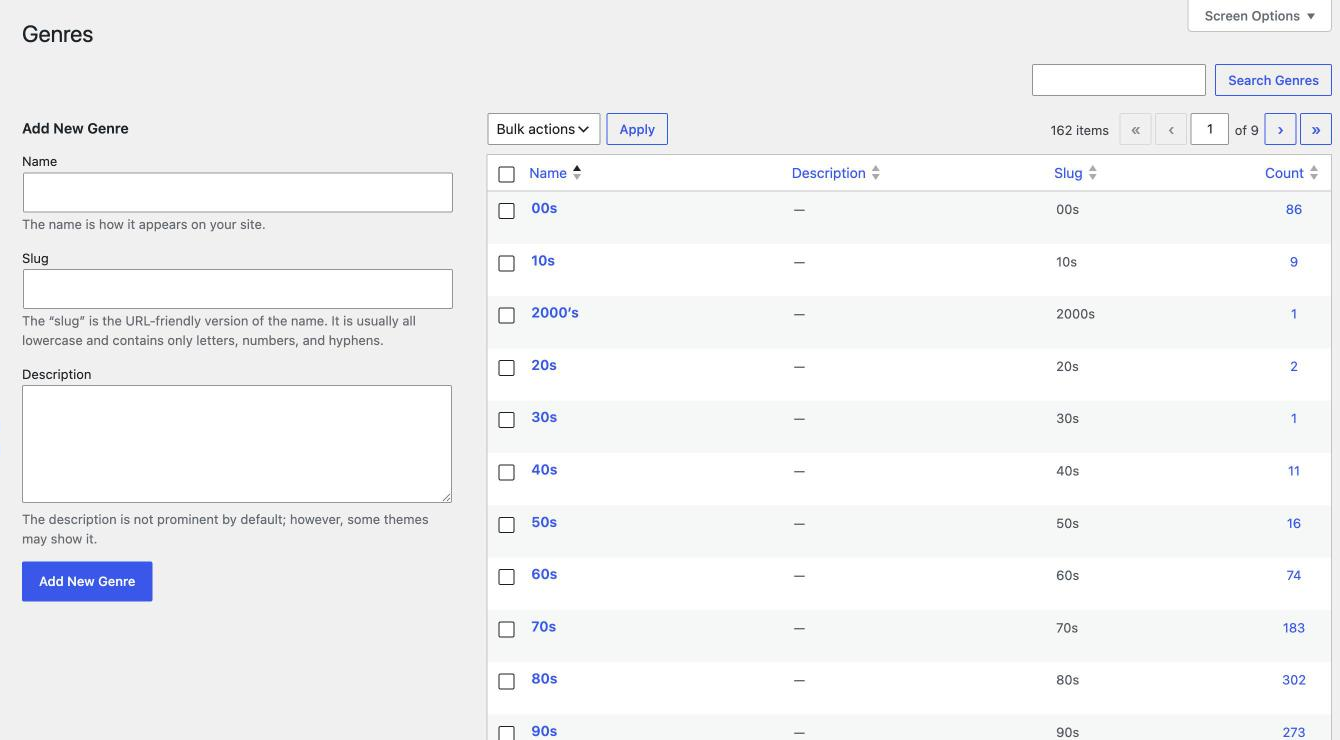Check the 60s genre checkbox
The image size is (1340, 740).
pyautogui.click(x=507, y=577)
